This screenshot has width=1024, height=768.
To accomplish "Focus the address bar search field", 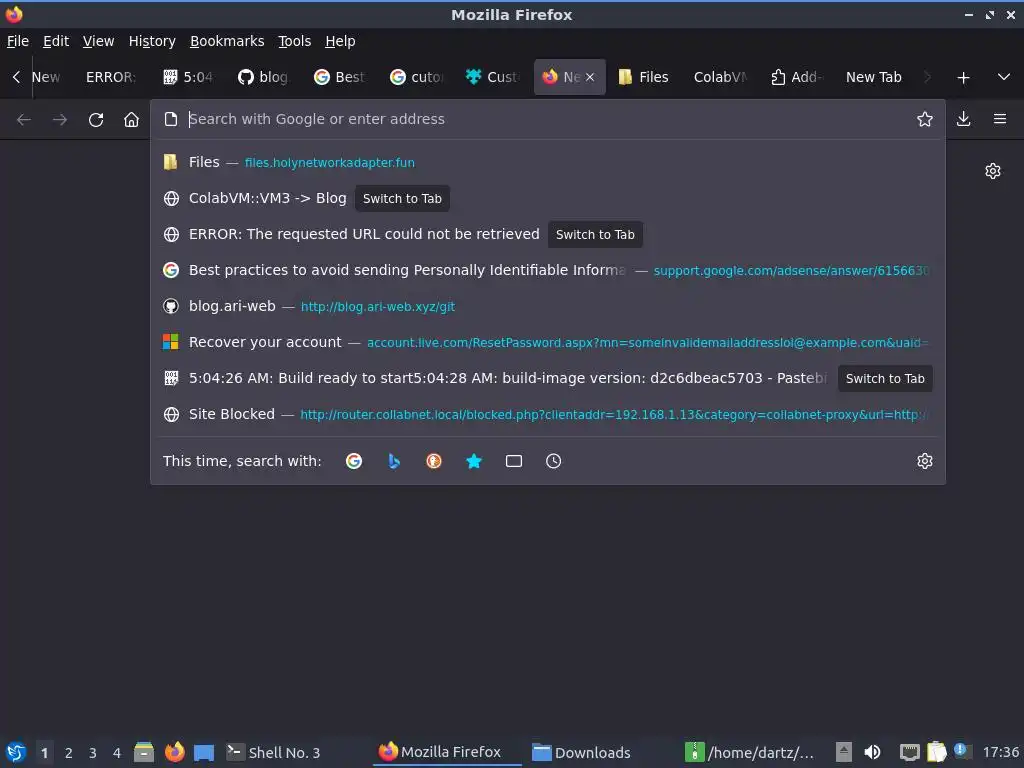I will pyautogui.click(x=547, y=119).
